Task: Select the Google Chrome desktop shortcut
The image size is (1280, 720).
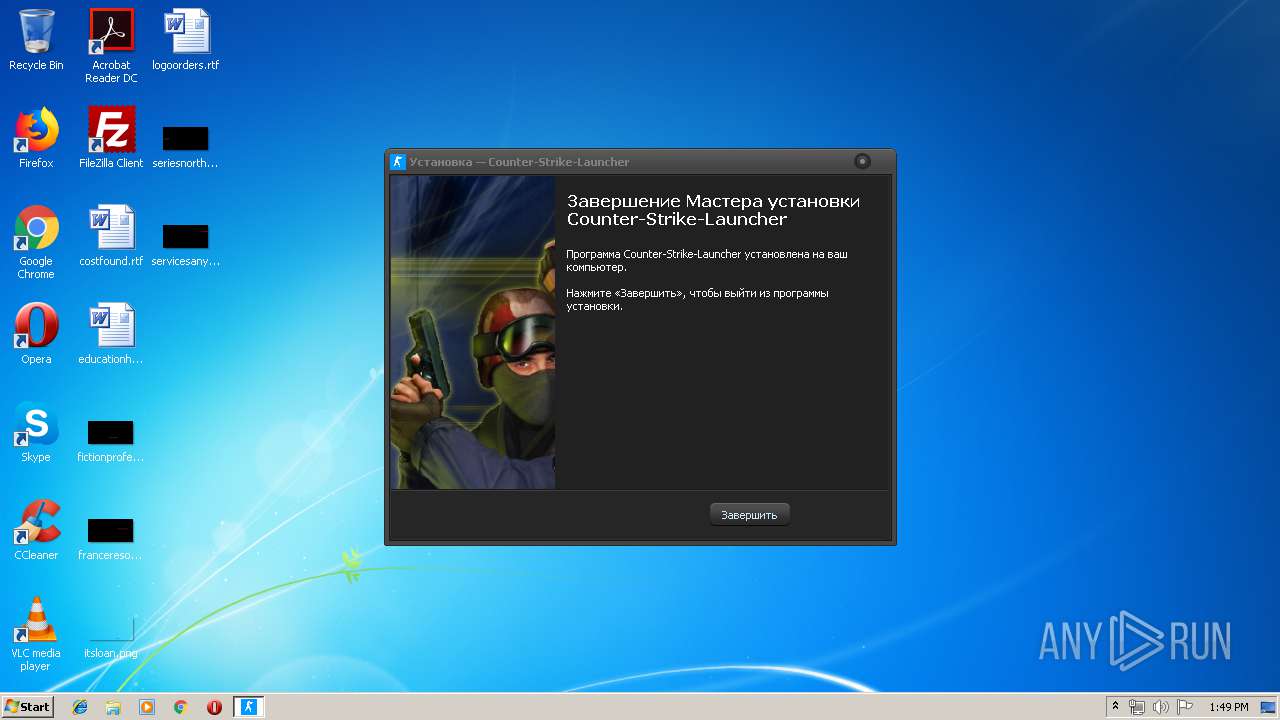Action: (36, 242)
